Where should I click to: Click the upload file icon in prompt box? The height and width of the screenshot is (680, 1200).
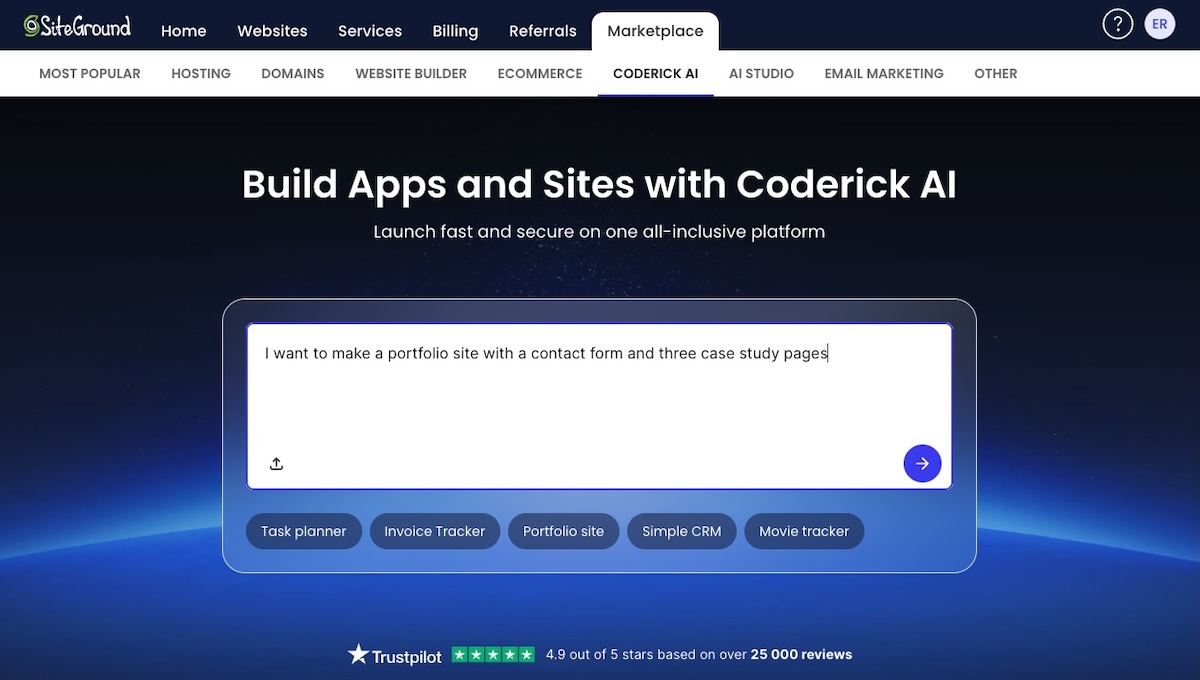pyautogui.click(x=277, y=464)
